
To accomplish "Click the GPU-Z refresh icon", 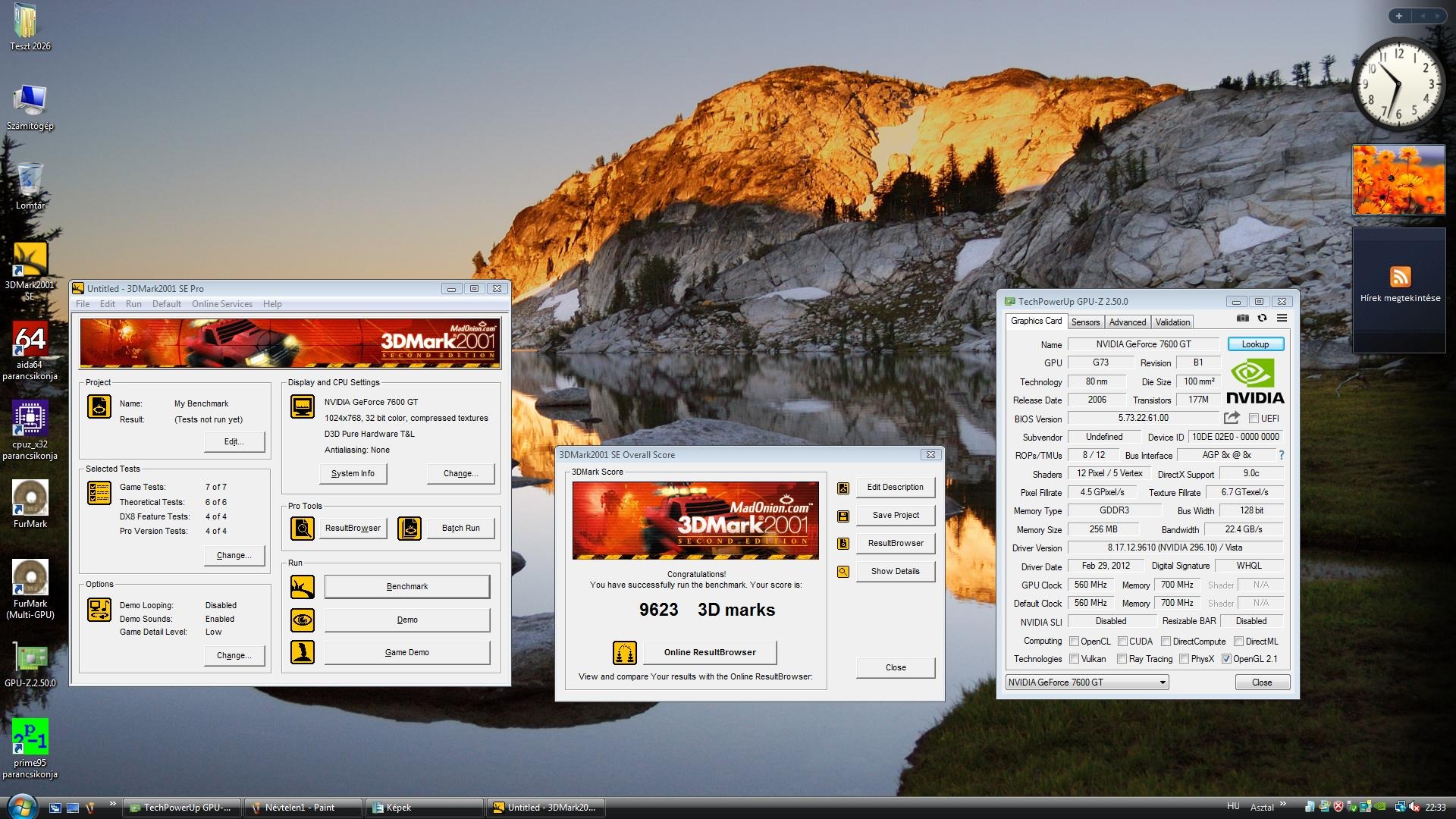I will 1262,318.
